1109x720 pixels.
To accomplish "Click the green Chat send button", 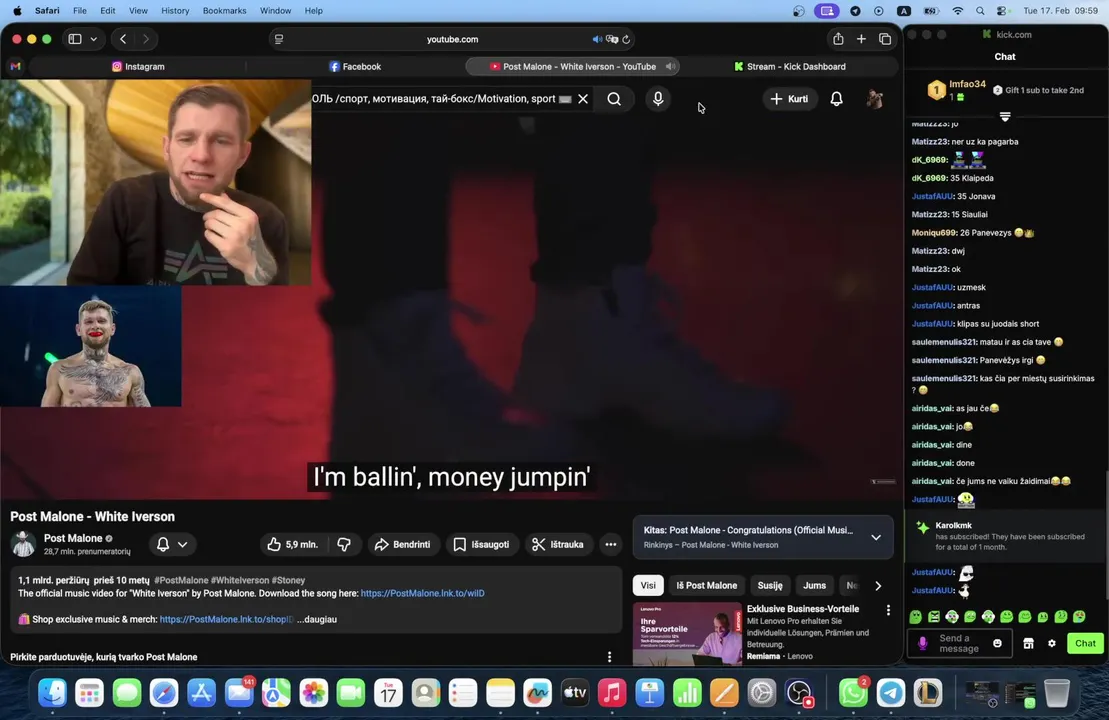I will 1085,644.
